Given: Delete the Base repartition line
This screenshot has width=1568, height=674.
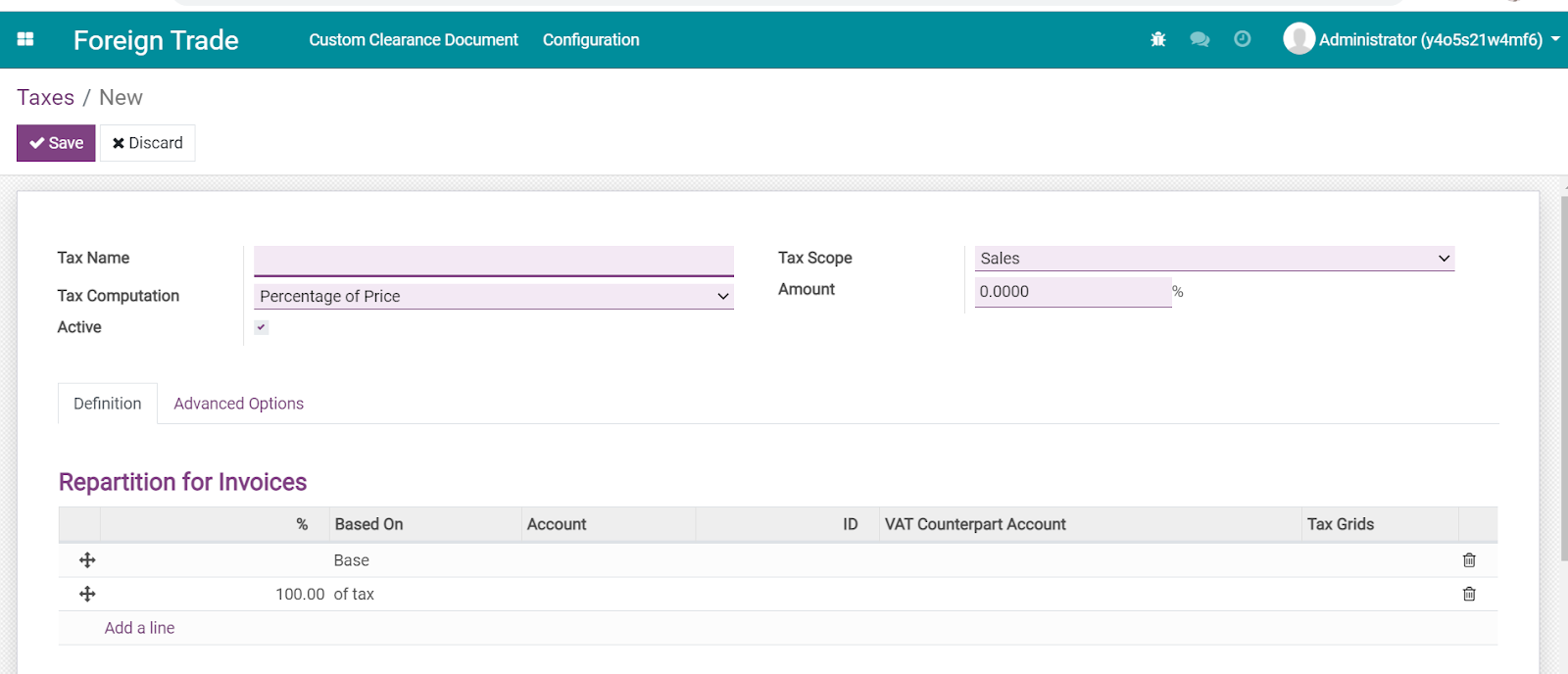Looking at the screenshot, I should [1469, 560].
